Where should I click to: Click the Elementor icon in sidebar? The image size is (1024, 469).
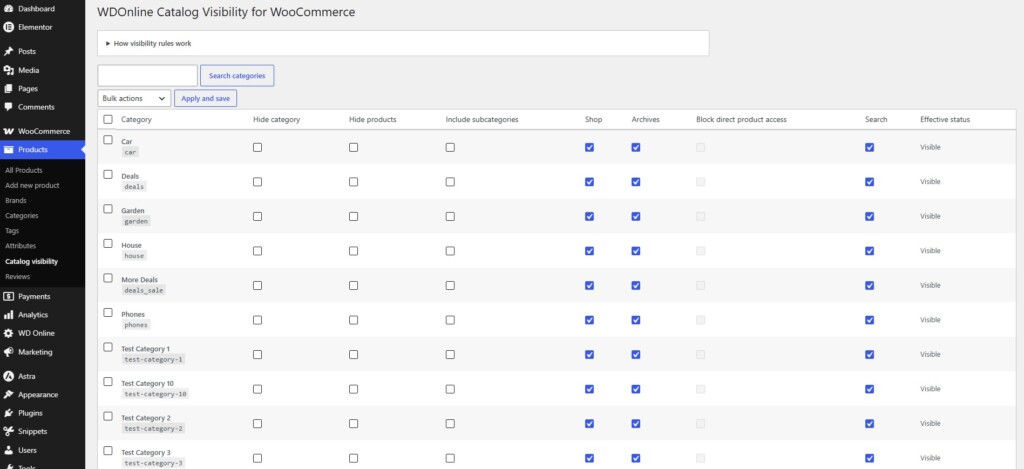coord(8,27)
